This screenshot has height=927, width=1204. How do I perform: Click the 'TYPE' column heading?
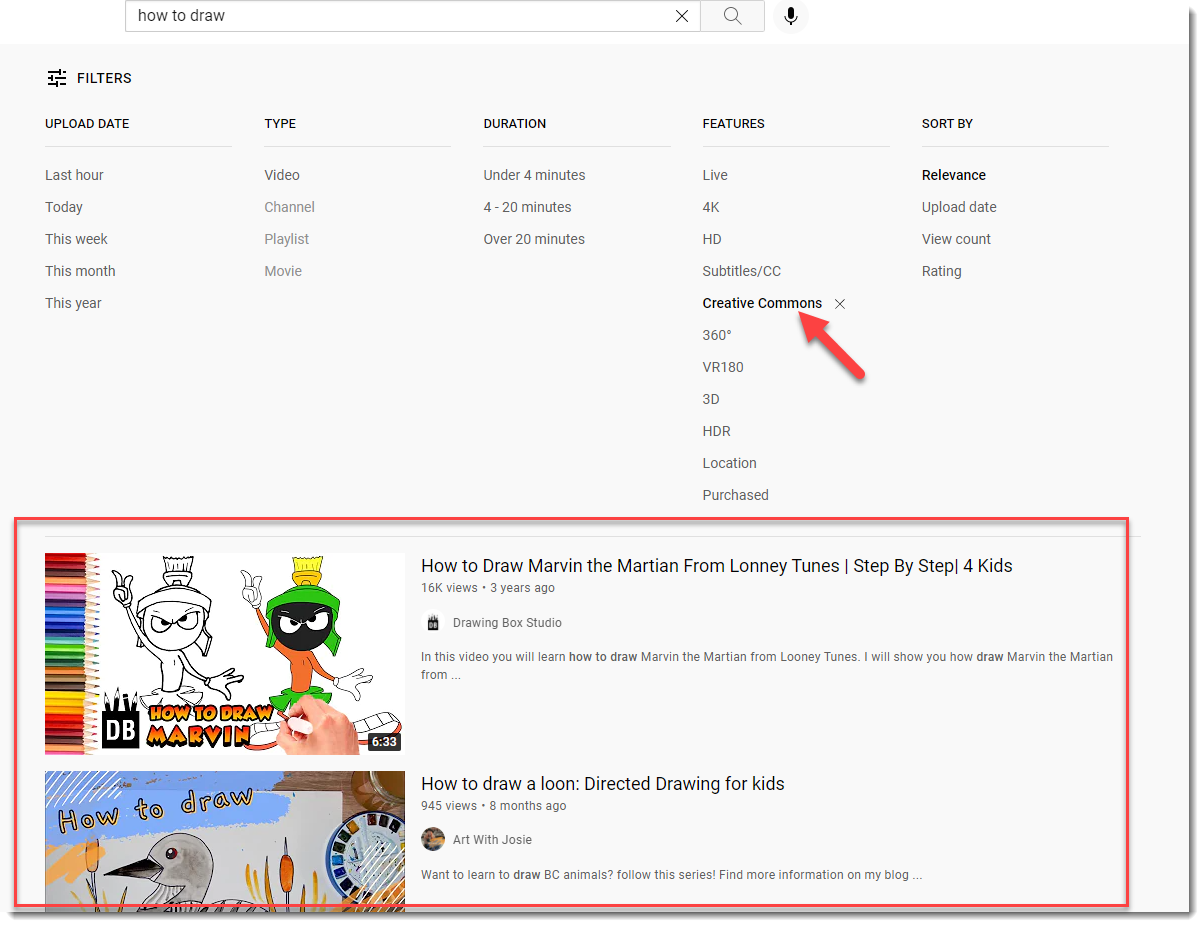[x=280, y=124]
